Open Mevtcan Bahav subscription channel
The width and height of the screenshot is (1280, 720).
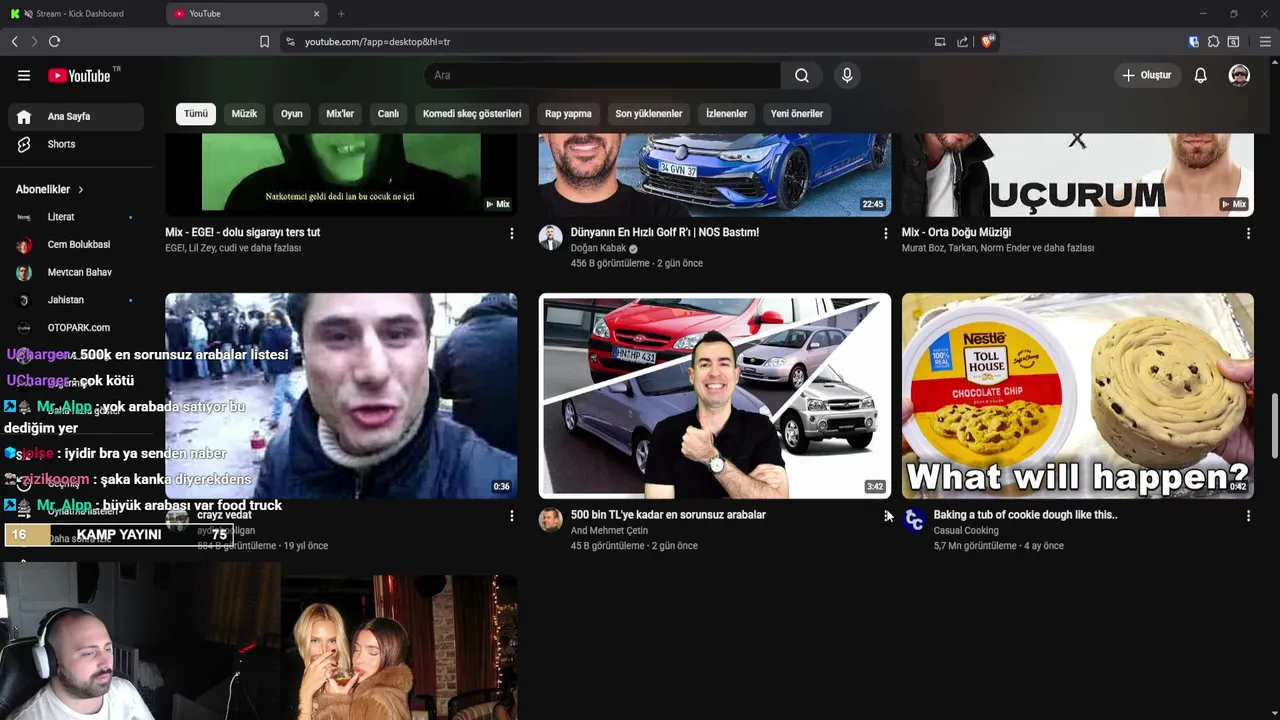pos(76,272)
